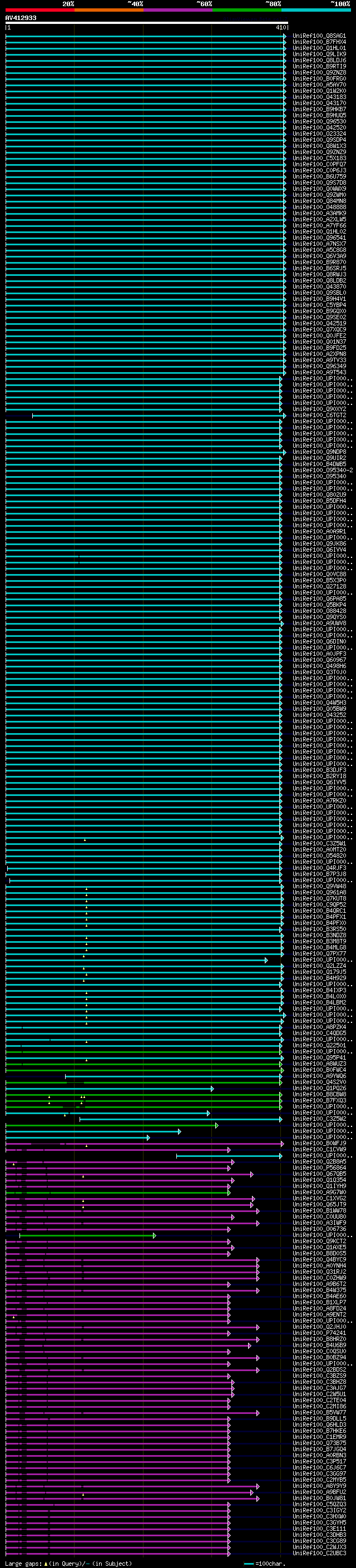Open hit UniRef100_Q8SAG1
Viewport: 356px width, 1568px height.
(319, 36)
